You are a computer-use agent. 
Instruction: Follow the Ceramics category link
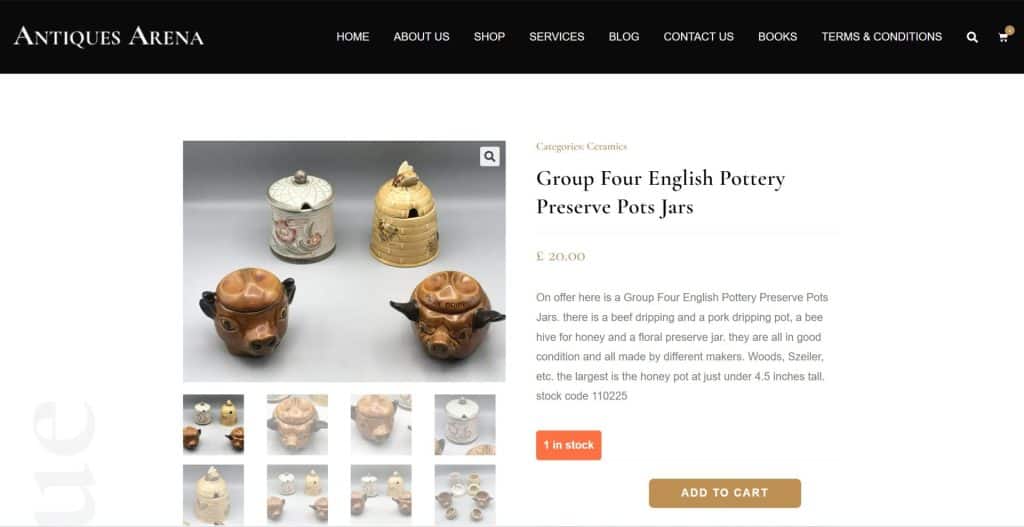607,146
